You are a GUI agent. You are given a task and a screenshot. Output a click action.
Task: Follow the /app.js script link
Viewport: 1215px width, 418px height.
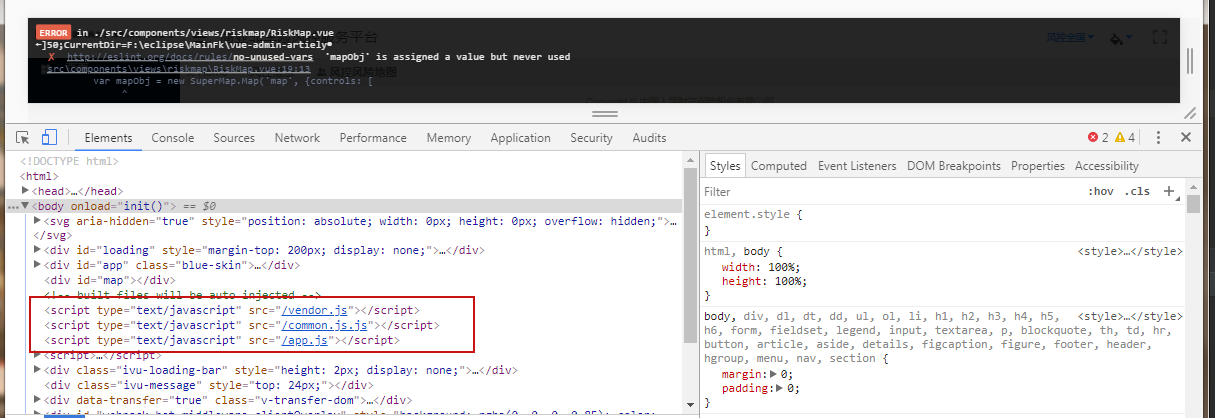tap(305, 341)
